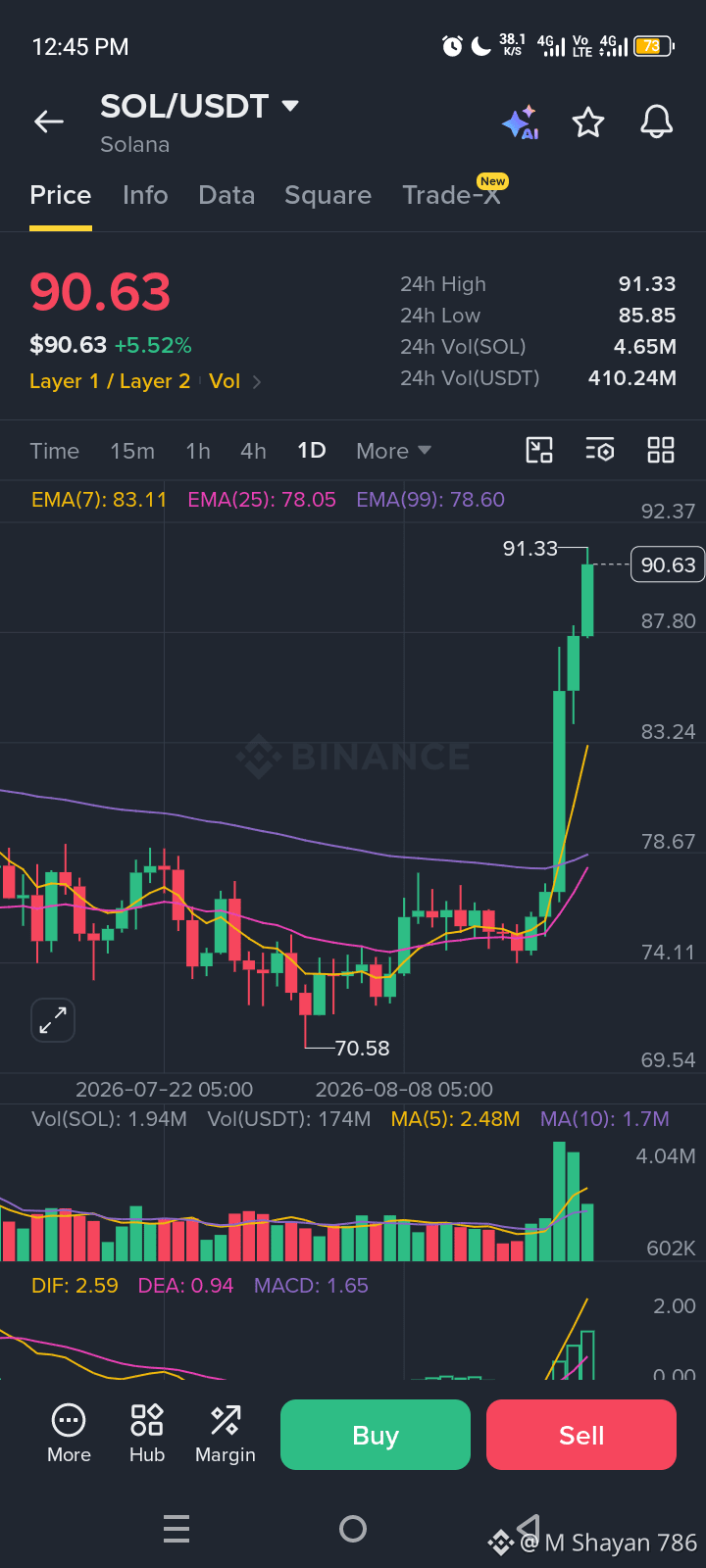
Task: Tap the EMA(99): 78.60 indicator label
Action: coord(430,500)
